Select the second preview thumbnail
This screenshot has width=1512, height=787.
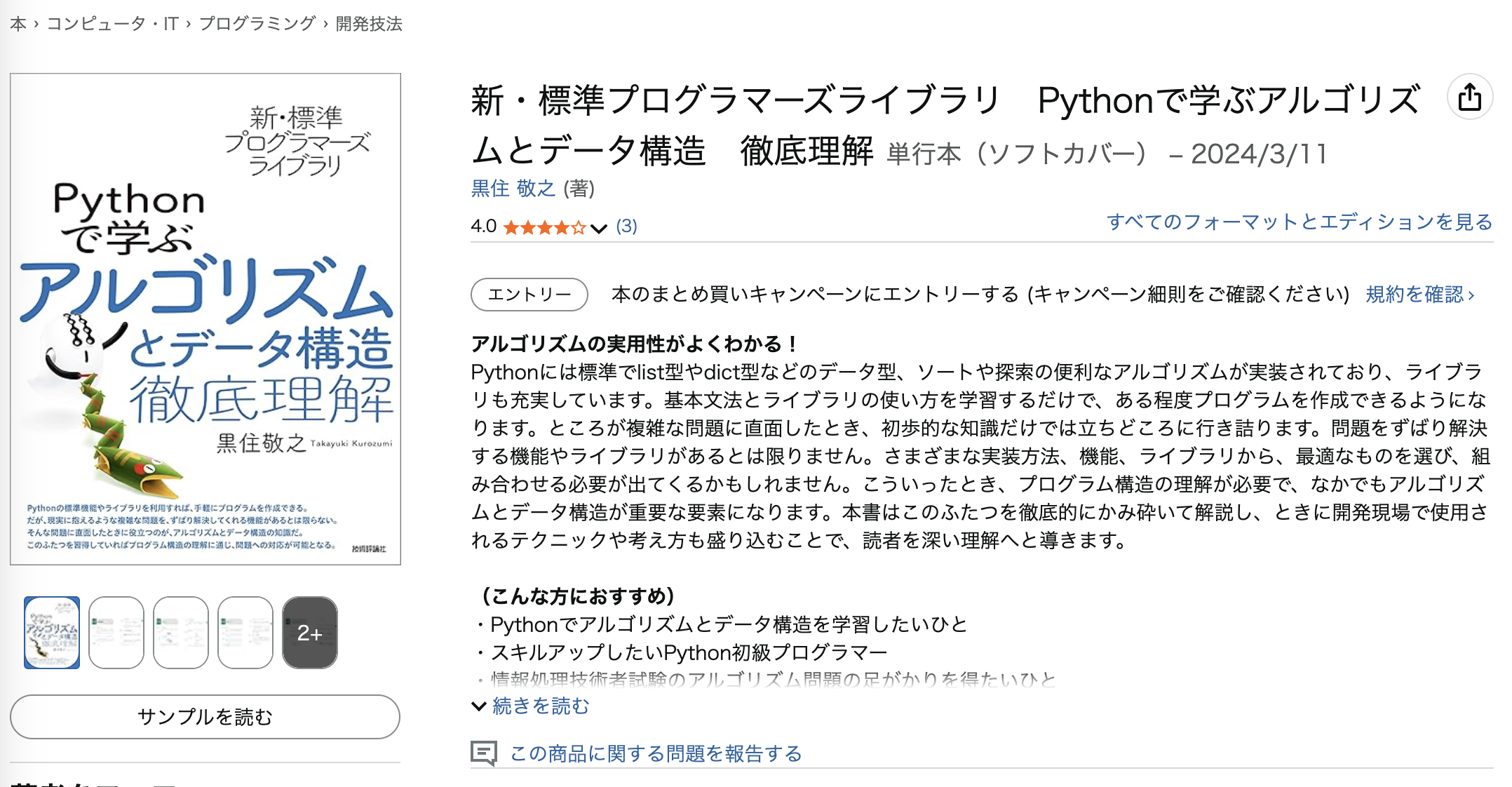(116, 633)
